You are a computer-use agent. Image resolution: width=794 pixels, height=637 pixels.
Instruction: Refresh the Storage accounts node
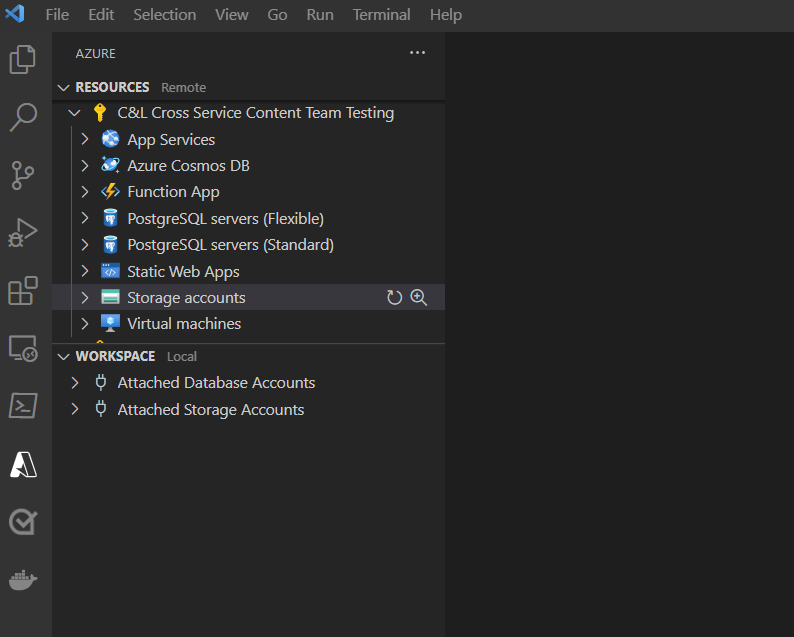pos(394,297)
